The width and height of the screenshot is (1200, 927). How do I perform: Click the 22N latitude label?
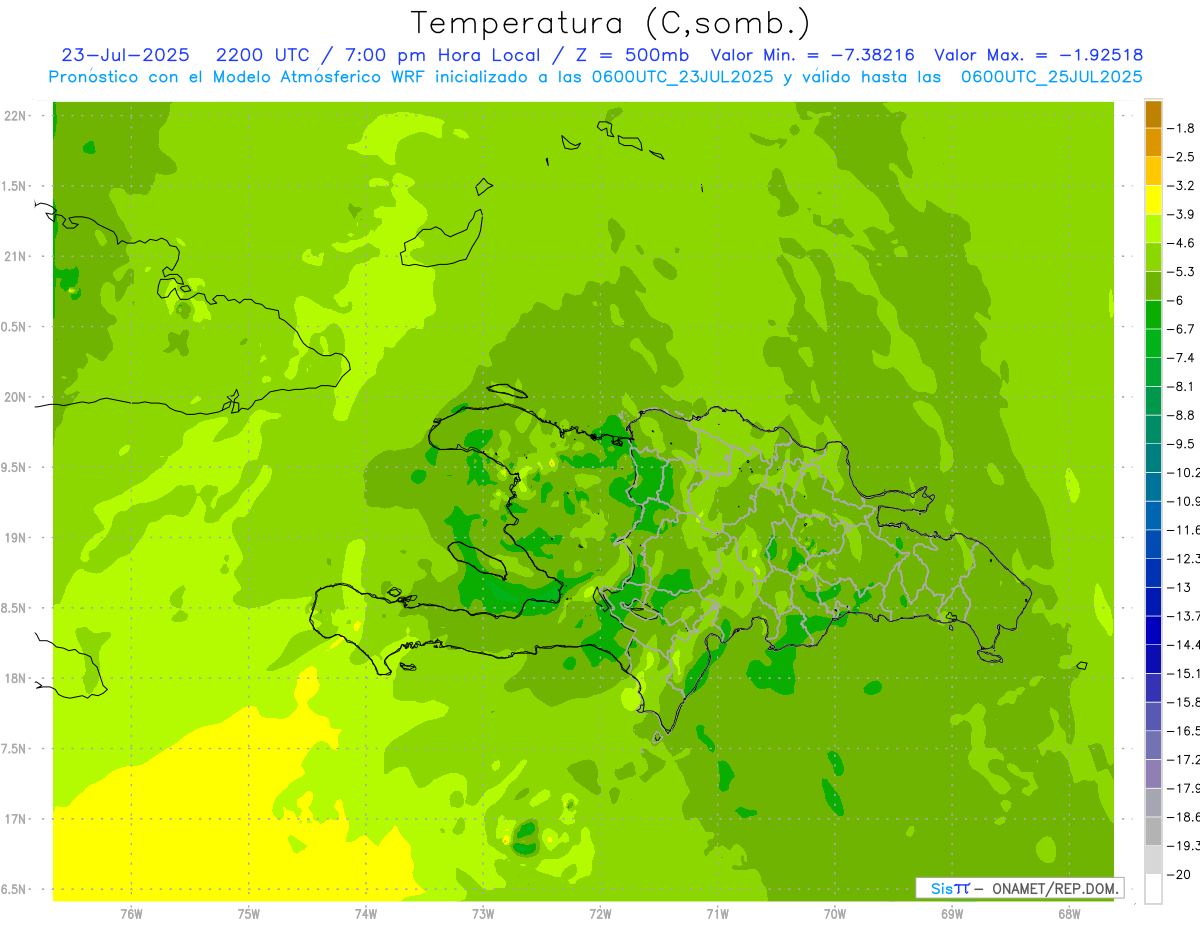[14, 116]
